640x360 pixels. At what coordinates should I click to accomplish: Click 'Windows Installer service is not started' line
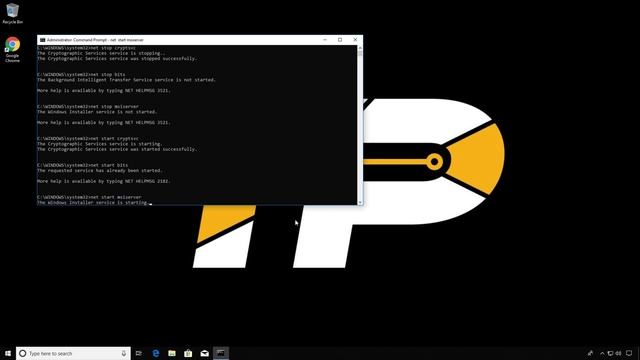point(97,112)
